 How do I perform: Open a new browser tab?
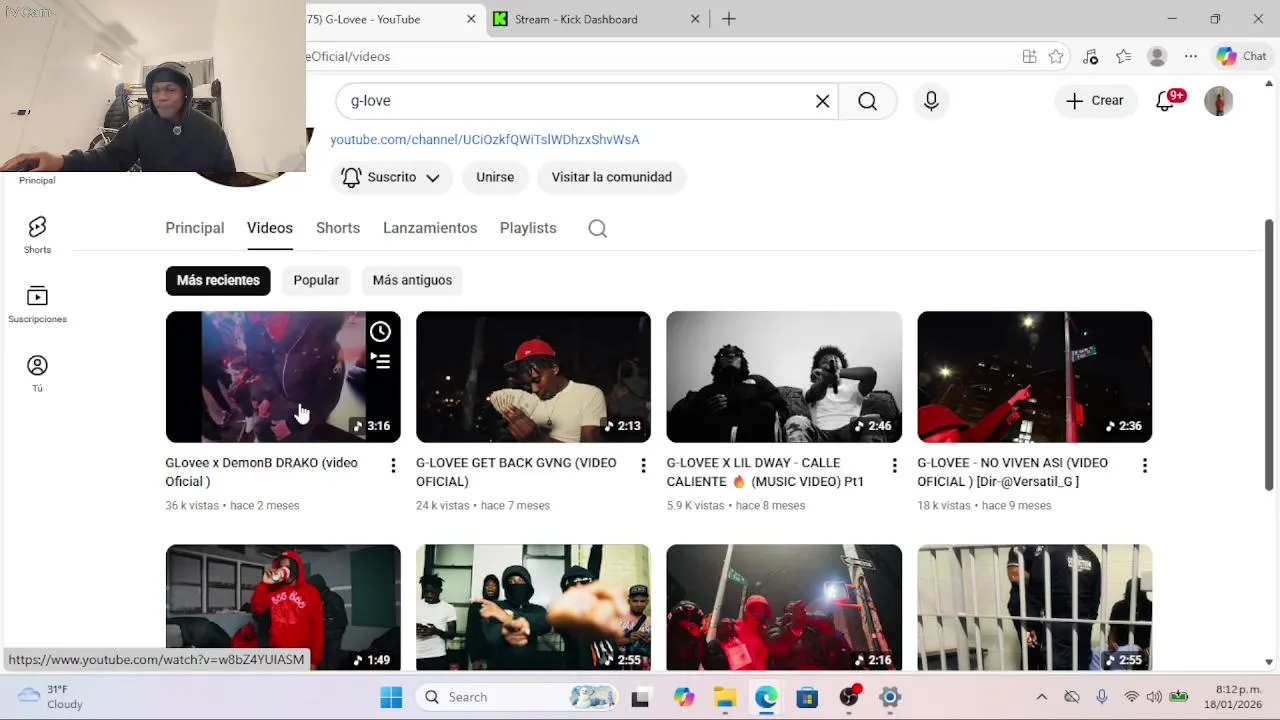729,19
